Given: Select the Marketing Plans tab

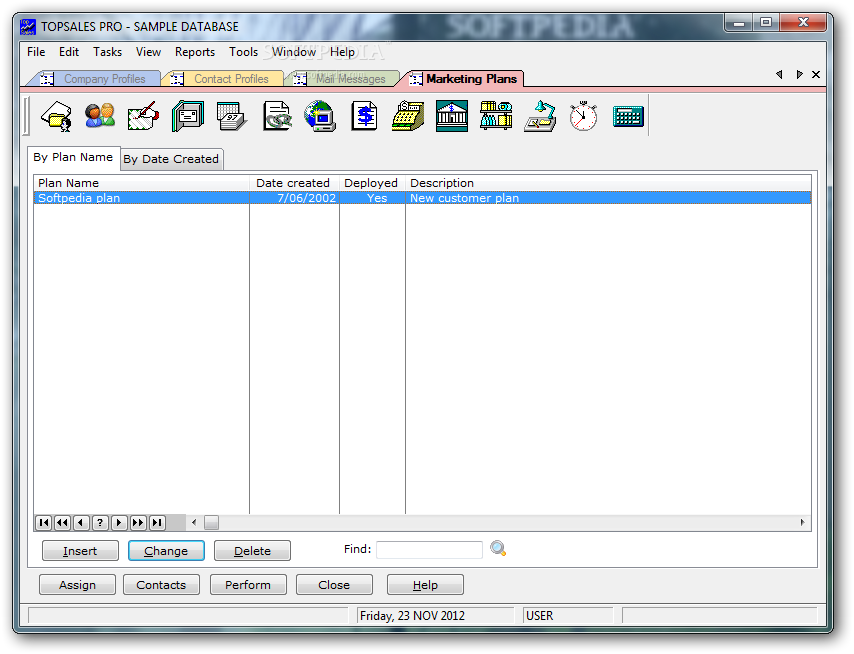Looking at the screenshot, I should click(x=464, y=79).
